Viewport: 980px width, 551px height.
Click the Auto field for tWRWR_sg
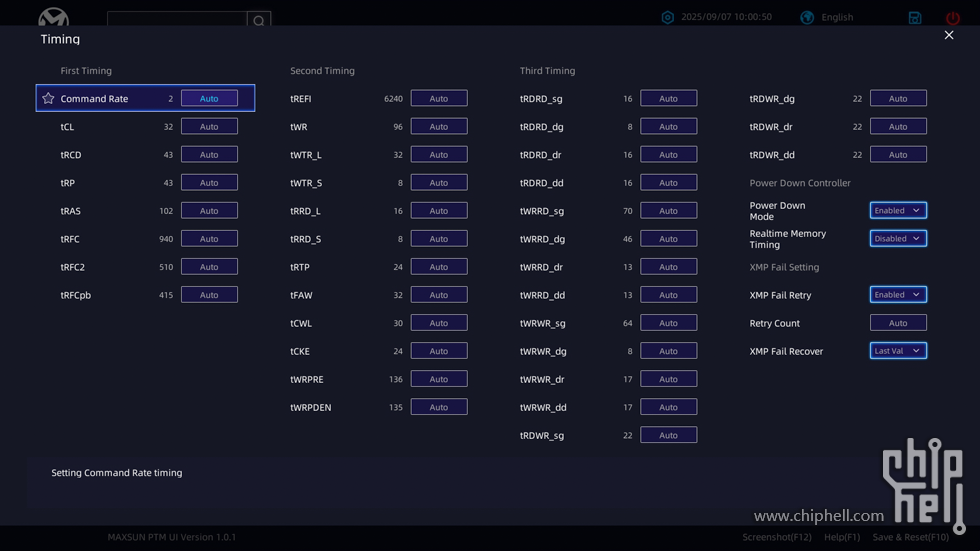coord(669,323)
